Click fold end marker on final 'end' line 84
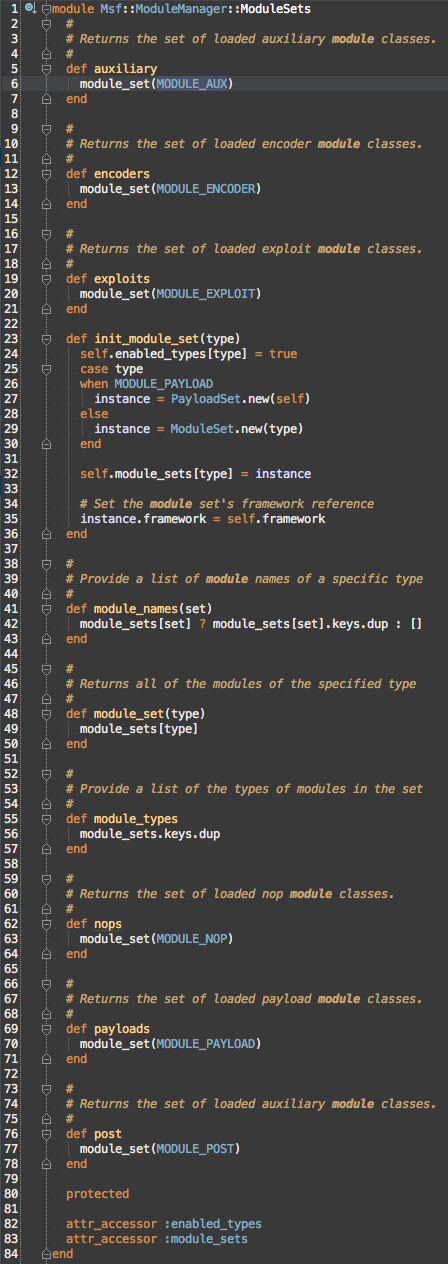The height and width of the screenshot is (1264, 448). (47, 1254)
